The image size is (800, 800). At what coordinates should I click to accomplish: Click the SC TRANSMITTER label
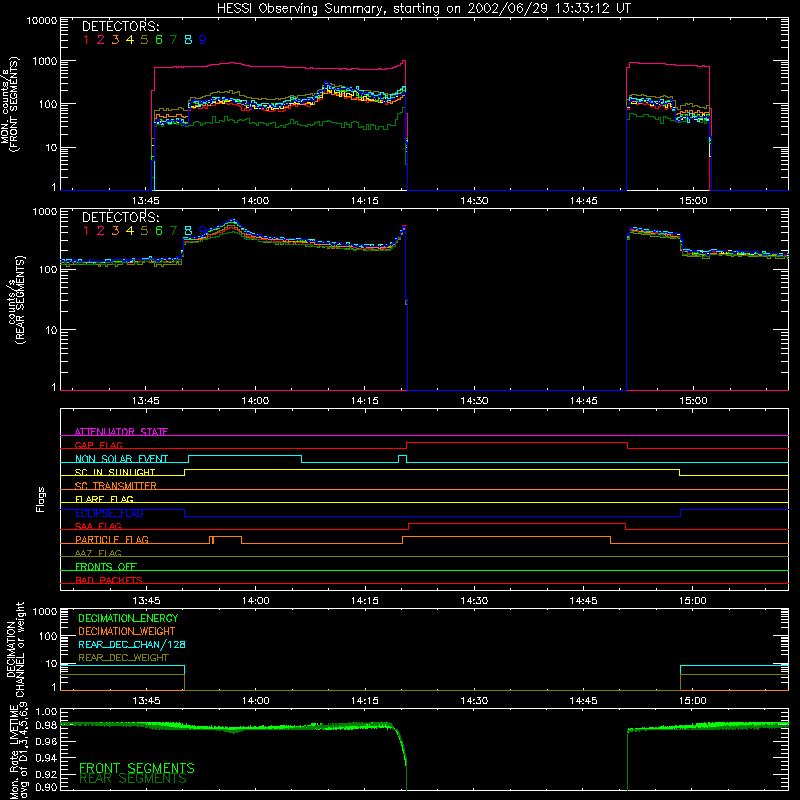coord(115,486)
